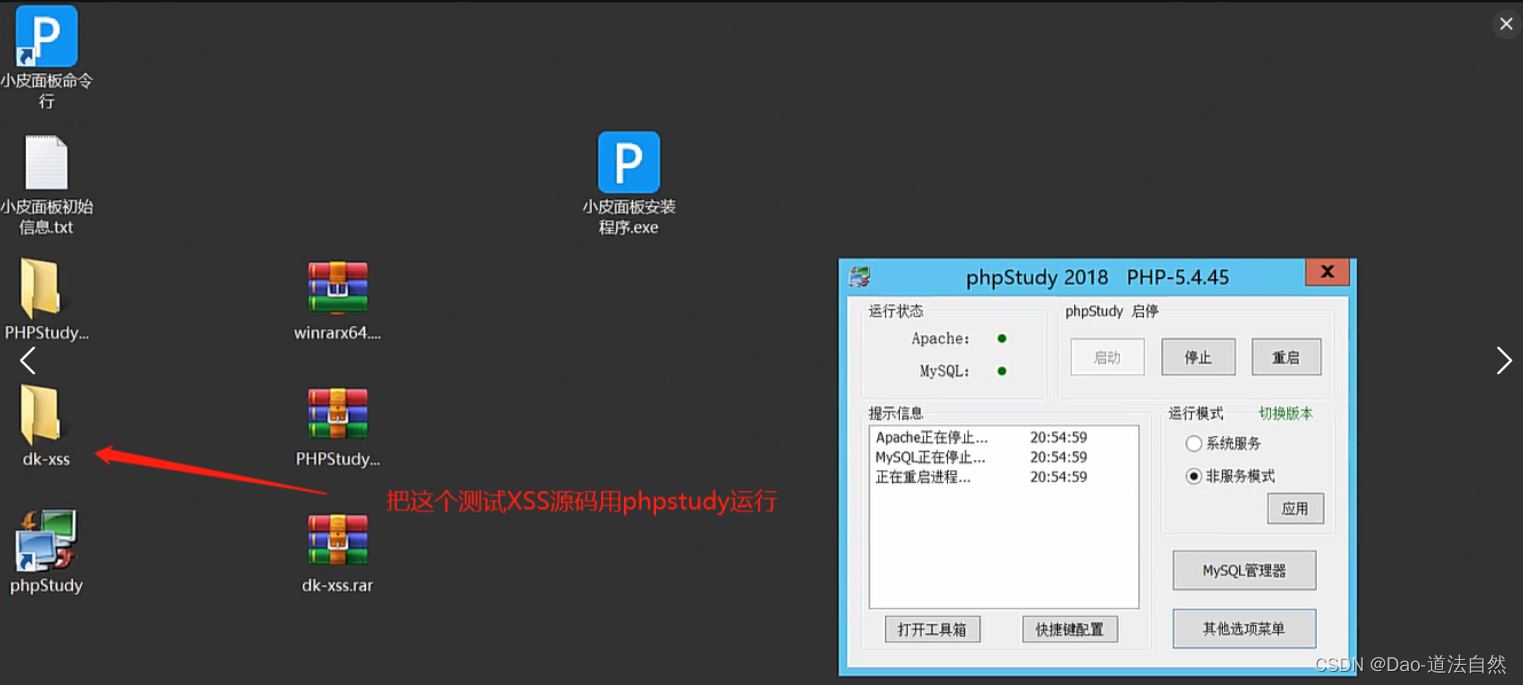Click the Apache status indicator dot

click(1002, 339)
